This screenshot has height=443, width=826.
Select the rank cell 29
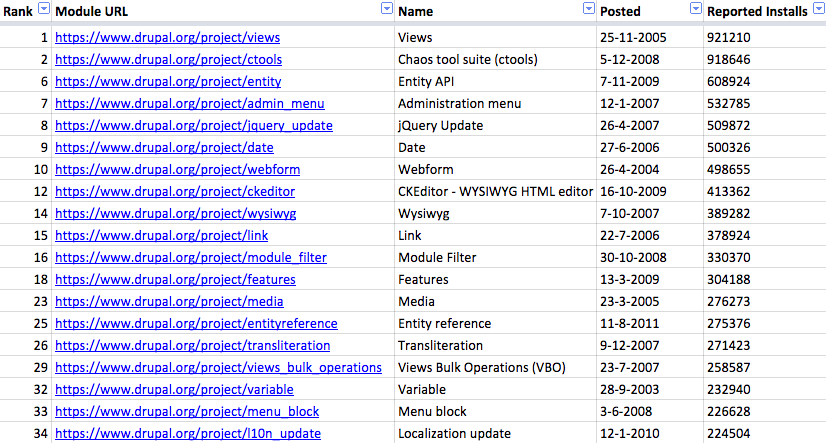[25, 368]
